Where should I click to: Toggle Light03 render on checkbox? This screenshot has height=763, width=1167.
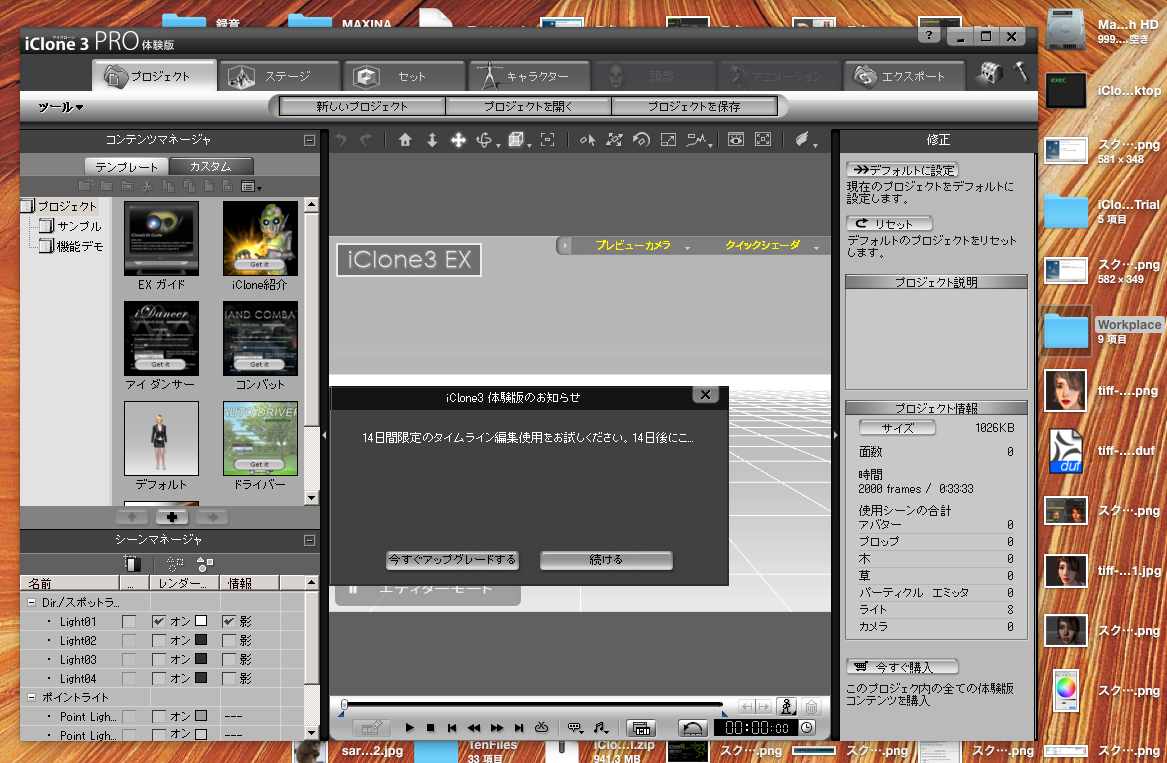[x=159, y=660]
